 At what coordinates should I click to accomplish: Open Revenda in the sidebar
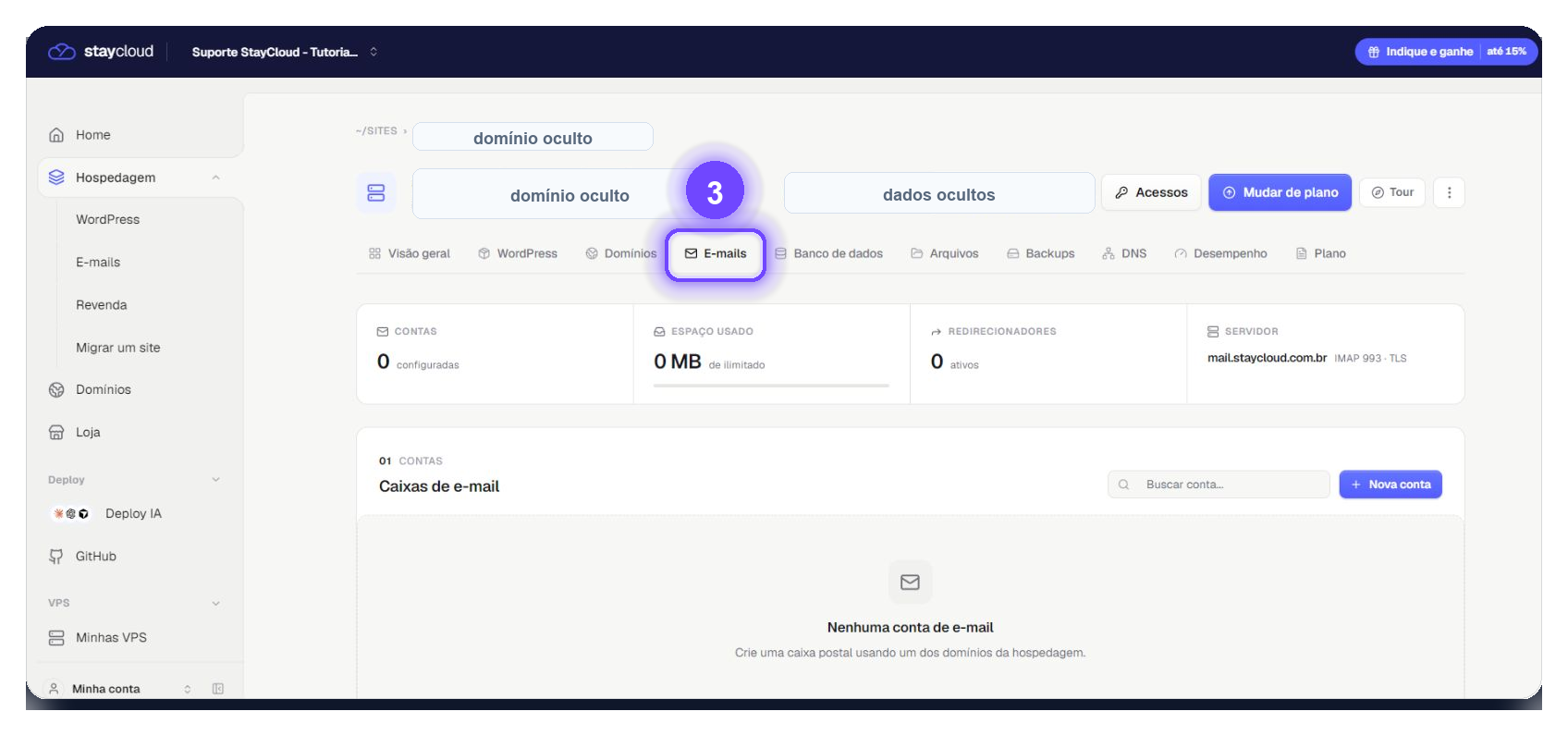101,305
